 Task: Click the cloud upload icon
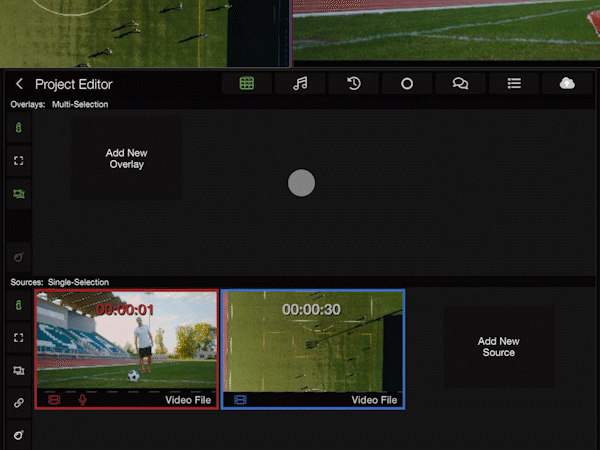(x=567, y=84)
